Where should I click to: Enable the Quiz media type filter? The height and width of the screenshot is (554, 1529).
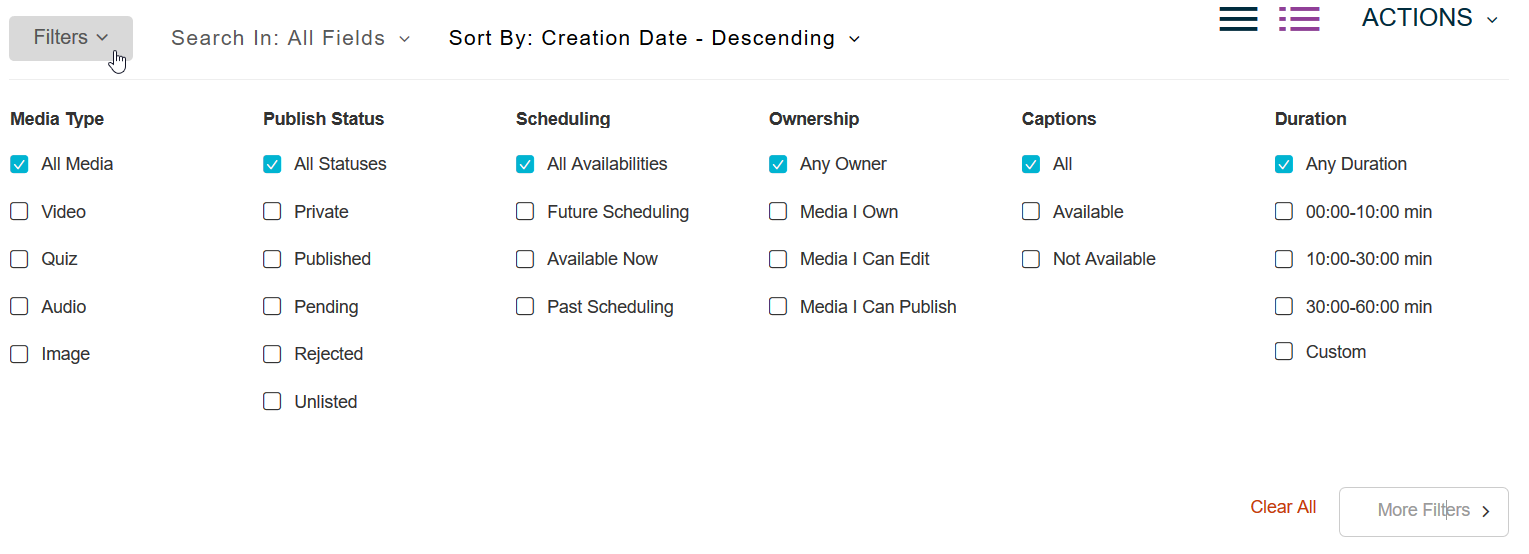(x=19, y=259)
